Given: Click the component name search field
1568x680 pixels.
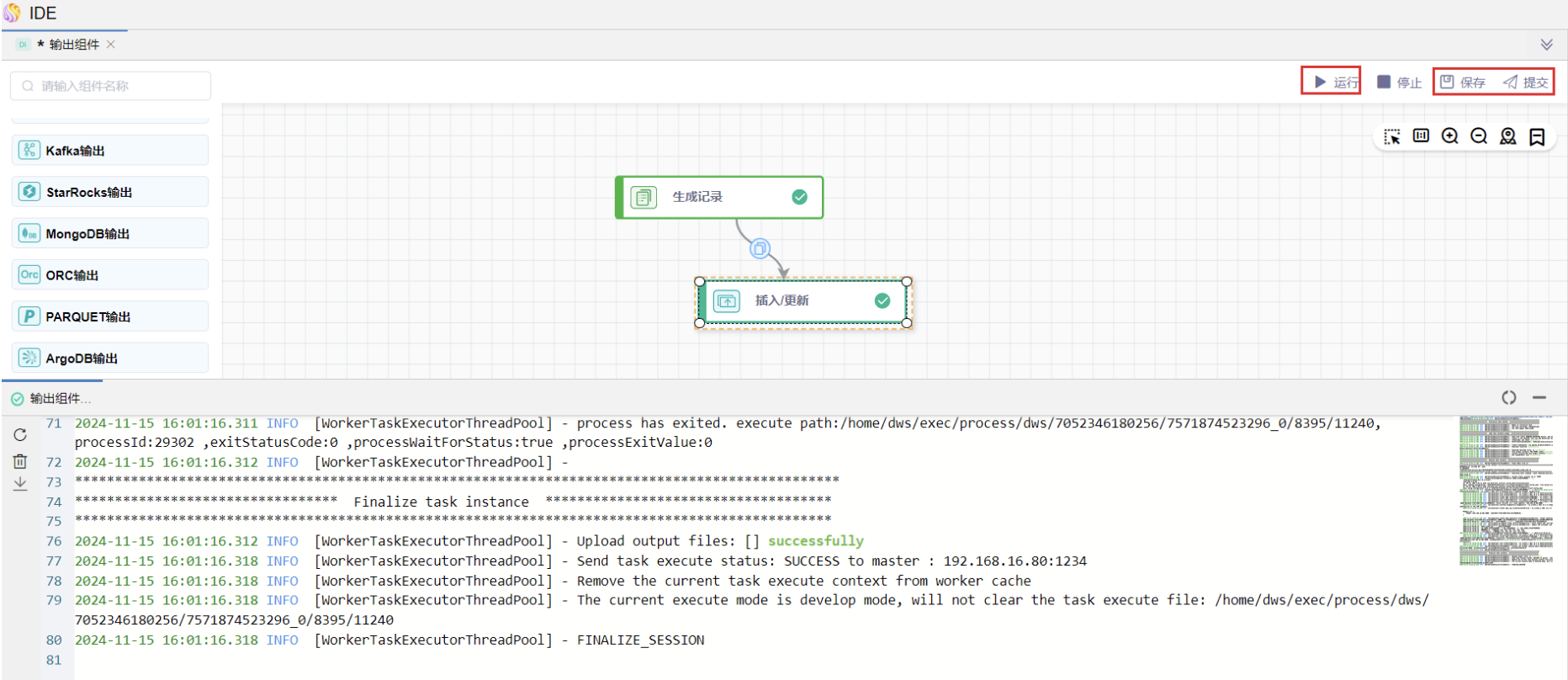Looking at the screenshot, I should tap(111, 86).
